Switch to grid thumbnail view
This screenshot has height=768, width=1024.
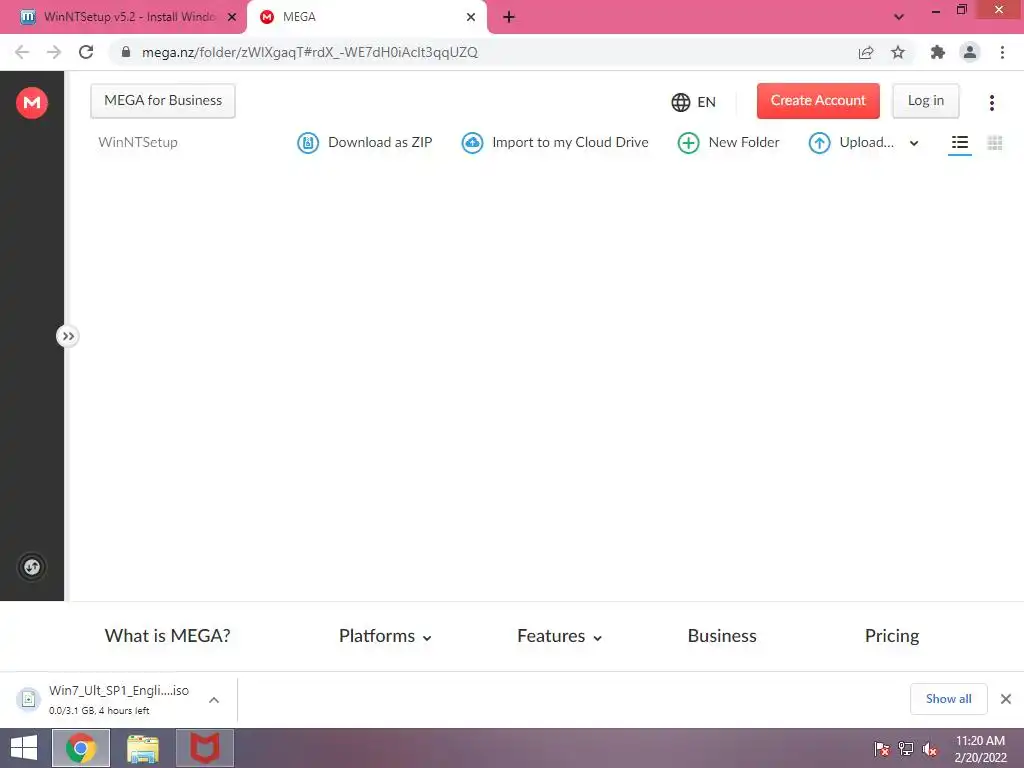click(x=995, y=143)
